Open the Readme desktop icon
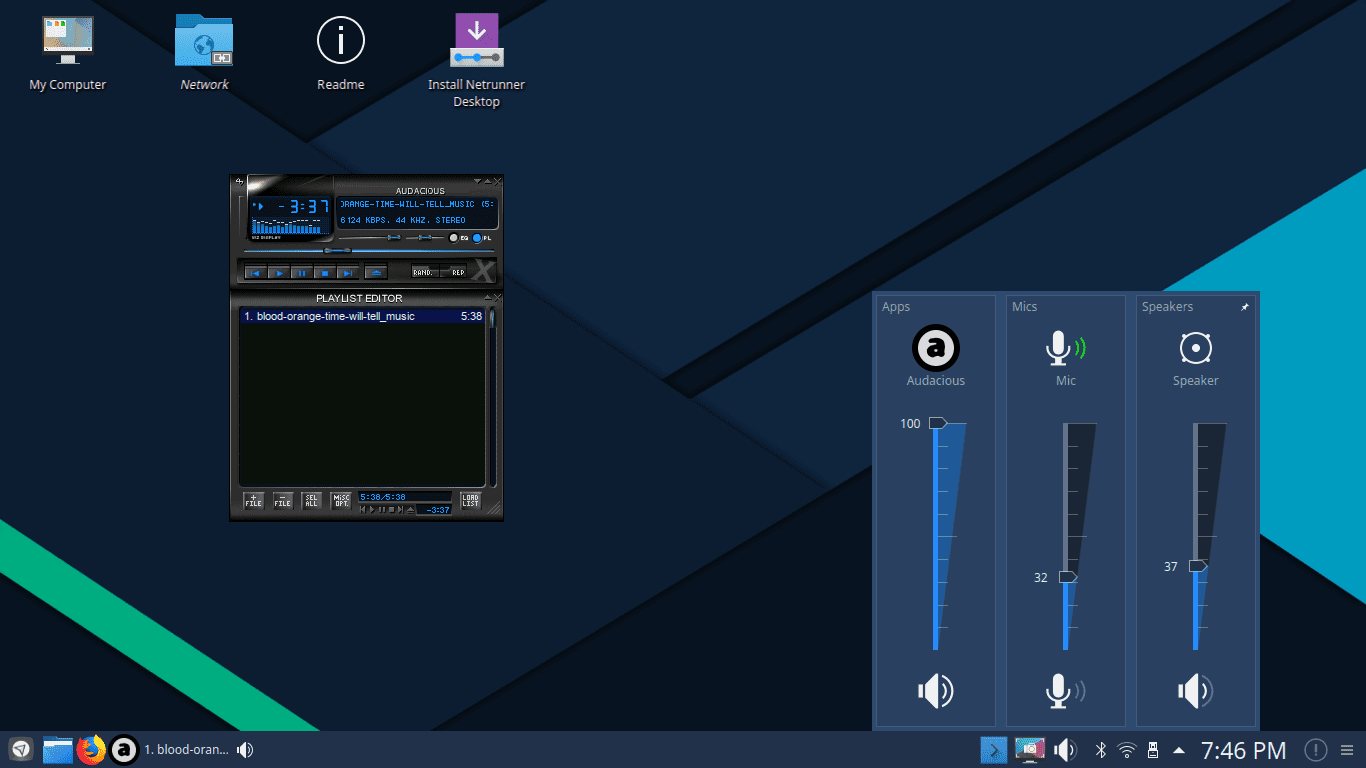Screen dimensions: 1366x768 [341, 41]
